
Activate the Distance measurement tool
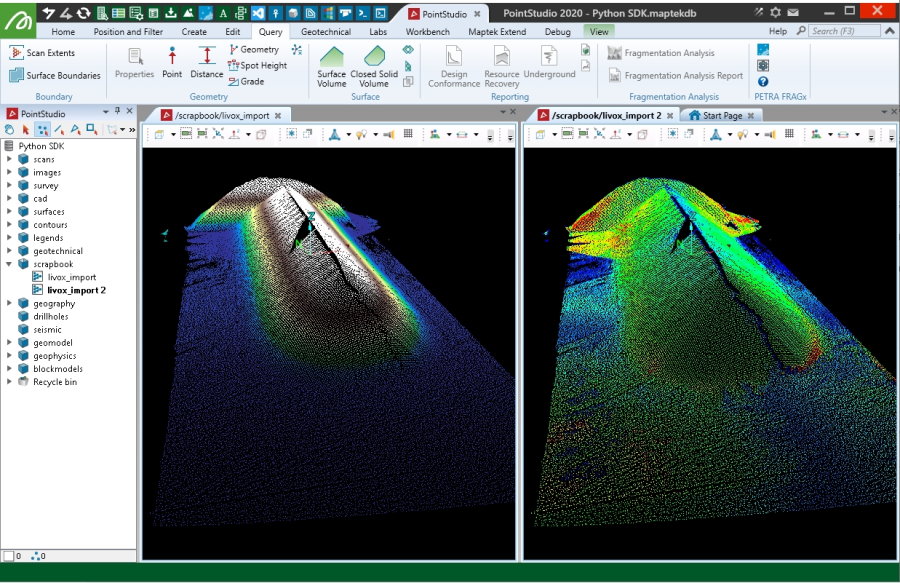207,63
